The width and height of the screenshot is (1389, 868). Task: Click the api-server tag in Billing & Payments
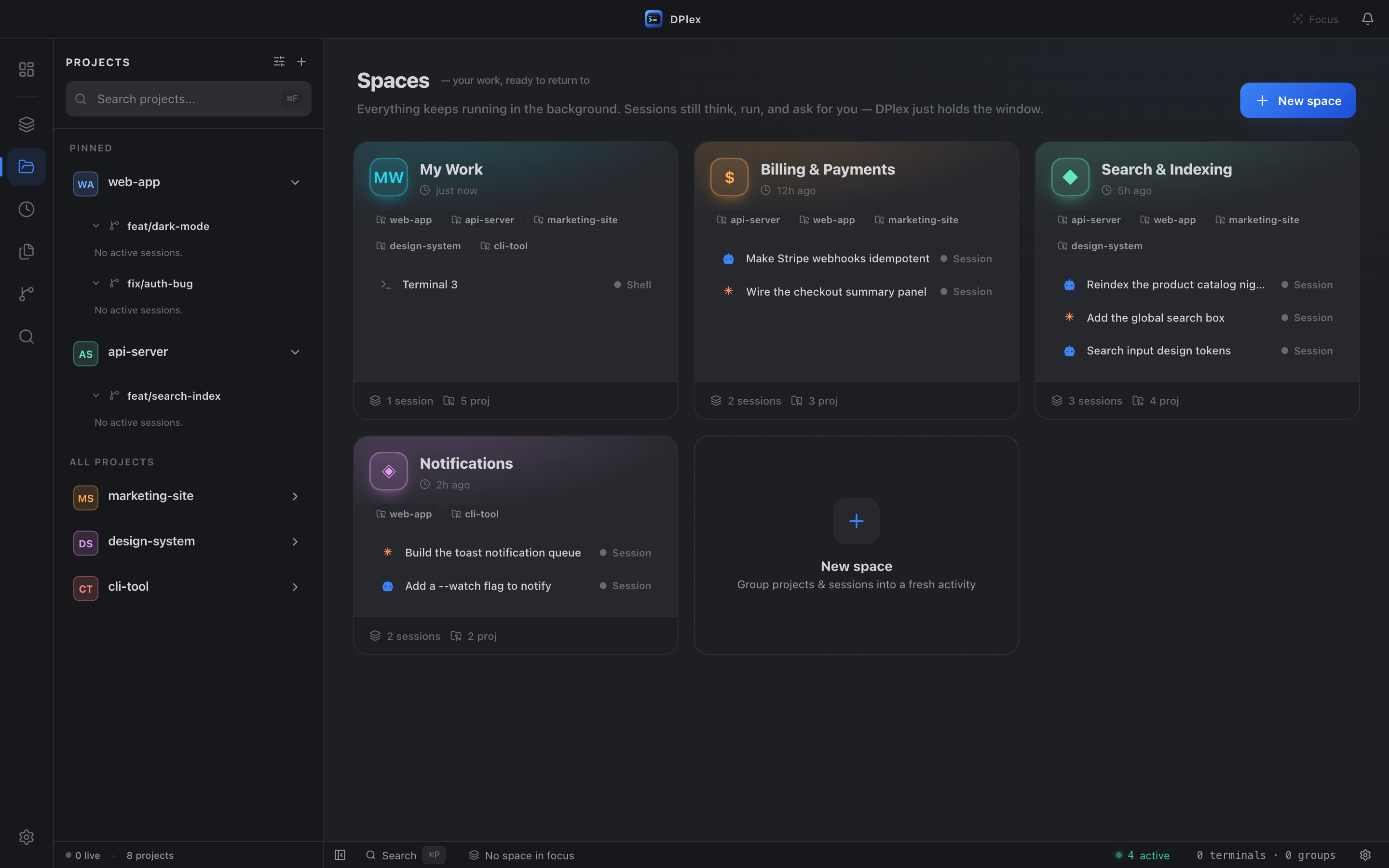pyautogui.click(x=749, y=220)
